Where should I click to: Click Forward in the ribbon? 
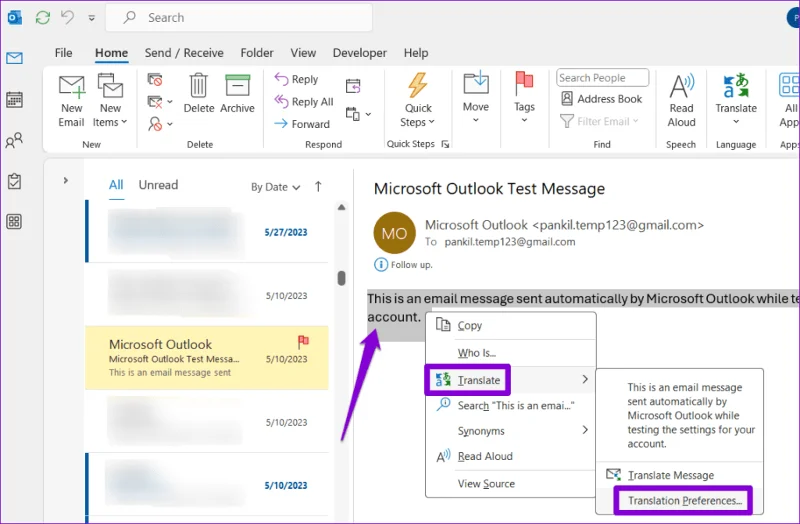pos(302,124)
